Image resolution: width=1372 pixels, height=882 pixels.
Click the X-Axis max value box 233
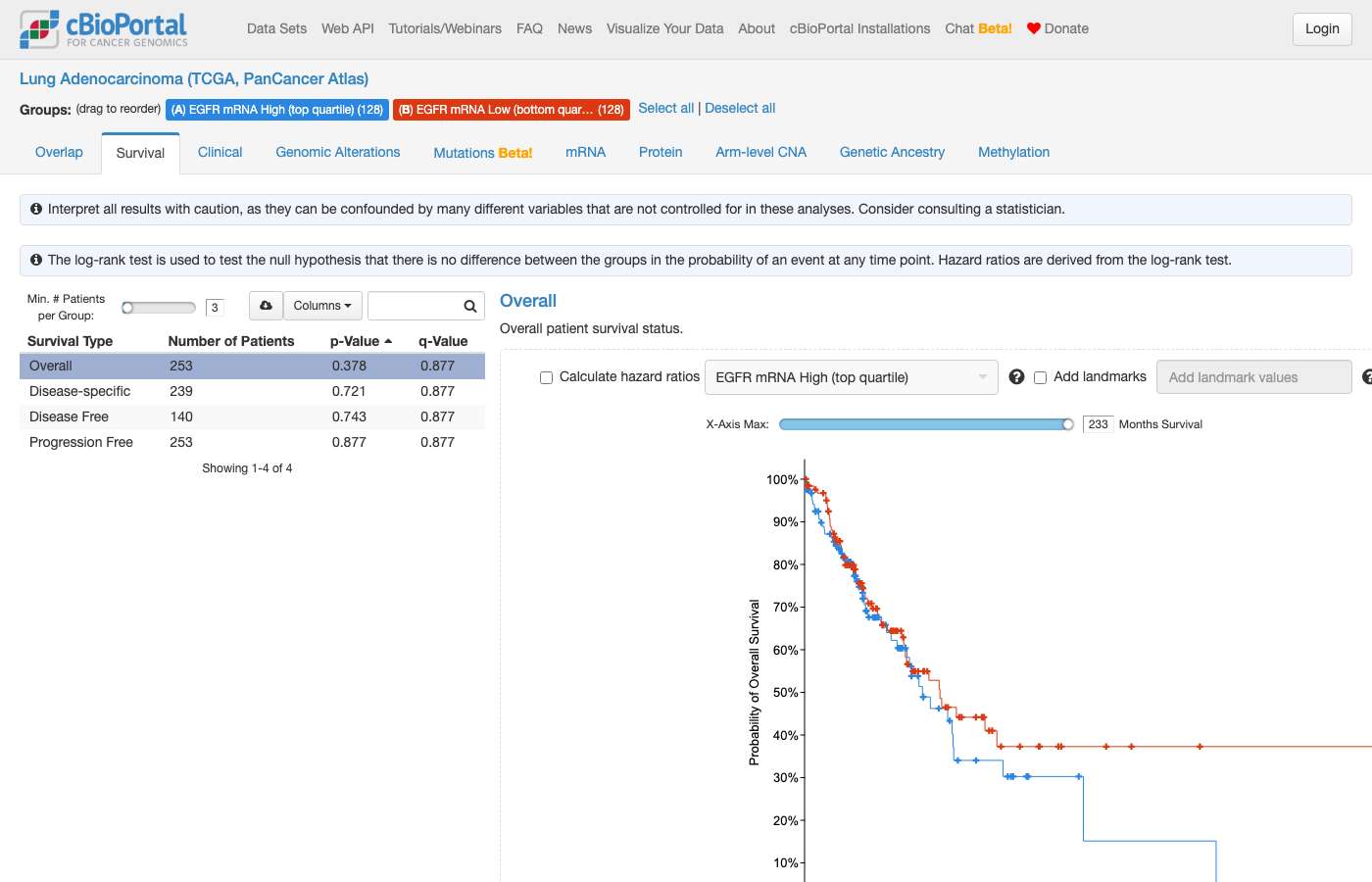click(x=1098, y=424)
